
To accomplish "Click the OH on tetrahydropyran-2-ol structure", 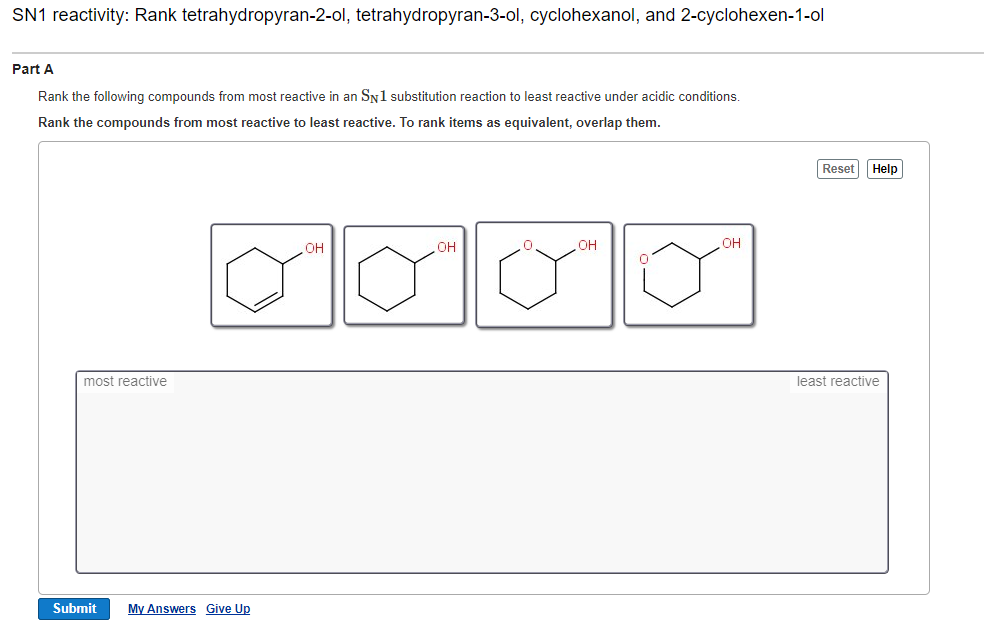I will coord(584,245).
